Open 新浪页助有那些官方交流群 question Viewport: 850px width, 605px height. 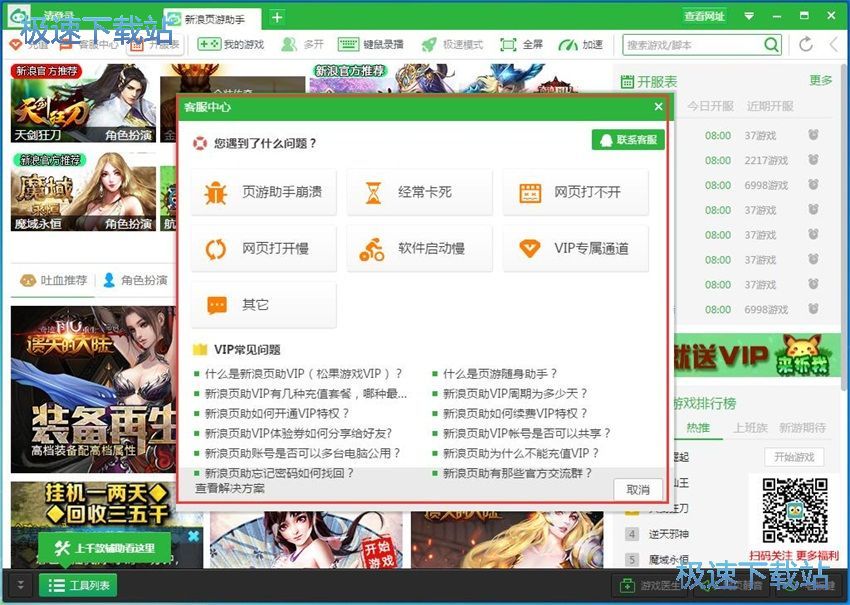coord(517,473)
